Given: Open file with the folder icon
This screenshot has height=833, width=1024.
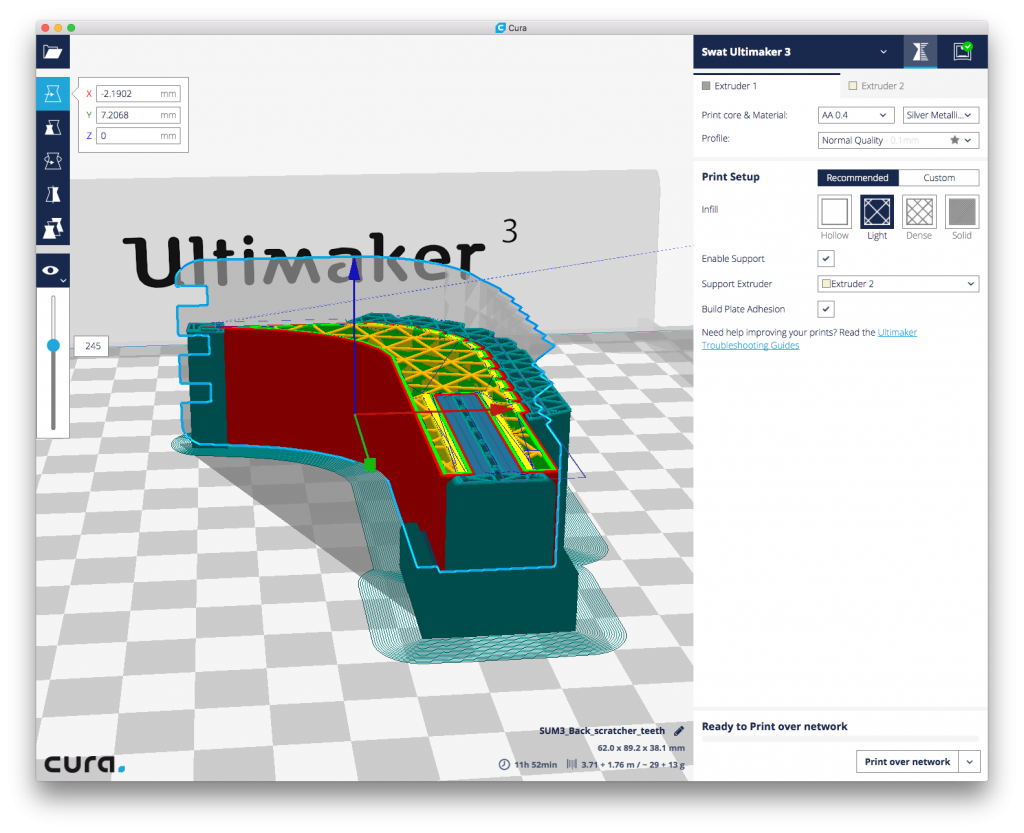Looking at the screenshot, I should (x=53, y=52).
